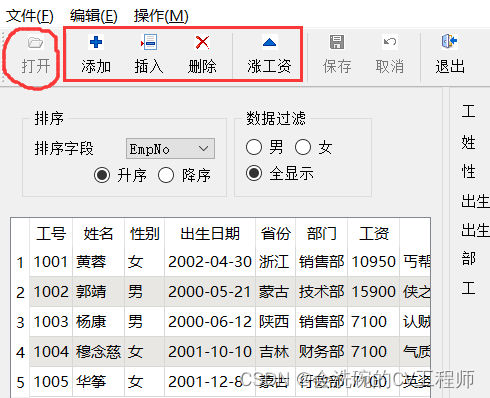Select the 全显示 radio button
The height and width of the screenshot is (398, 490).
click(254, 173)
